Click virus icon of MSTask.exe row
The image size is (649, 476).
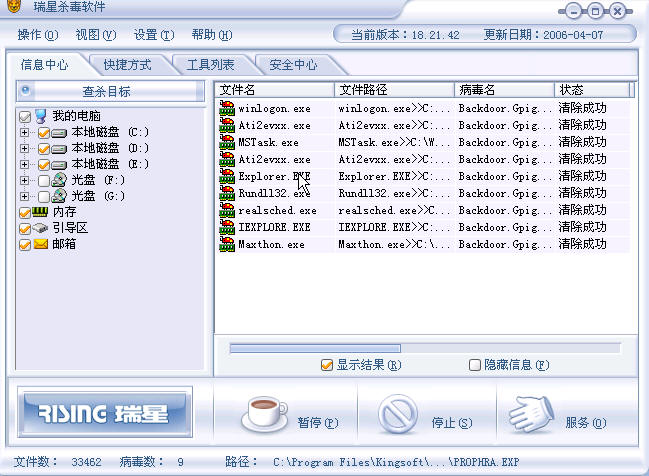click(x=227, y=142)
